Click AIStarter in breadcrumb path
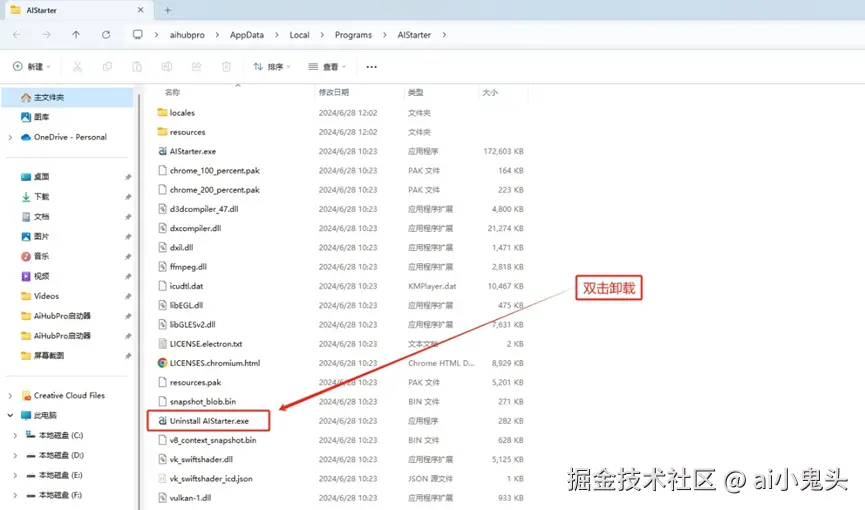 (414, 35)
